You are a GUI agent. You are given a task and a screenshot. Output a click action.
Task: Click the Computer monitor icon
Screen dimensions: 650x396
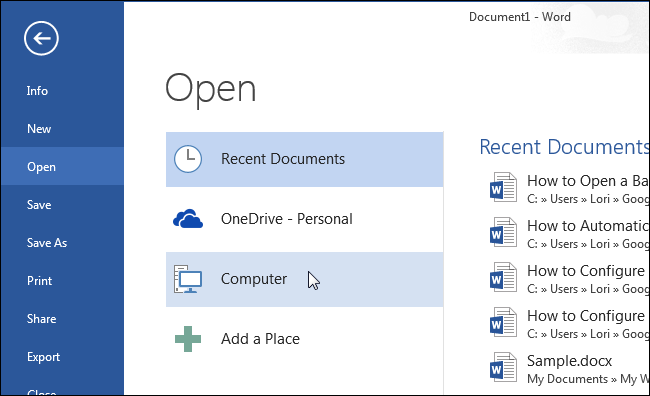point(188,279)
